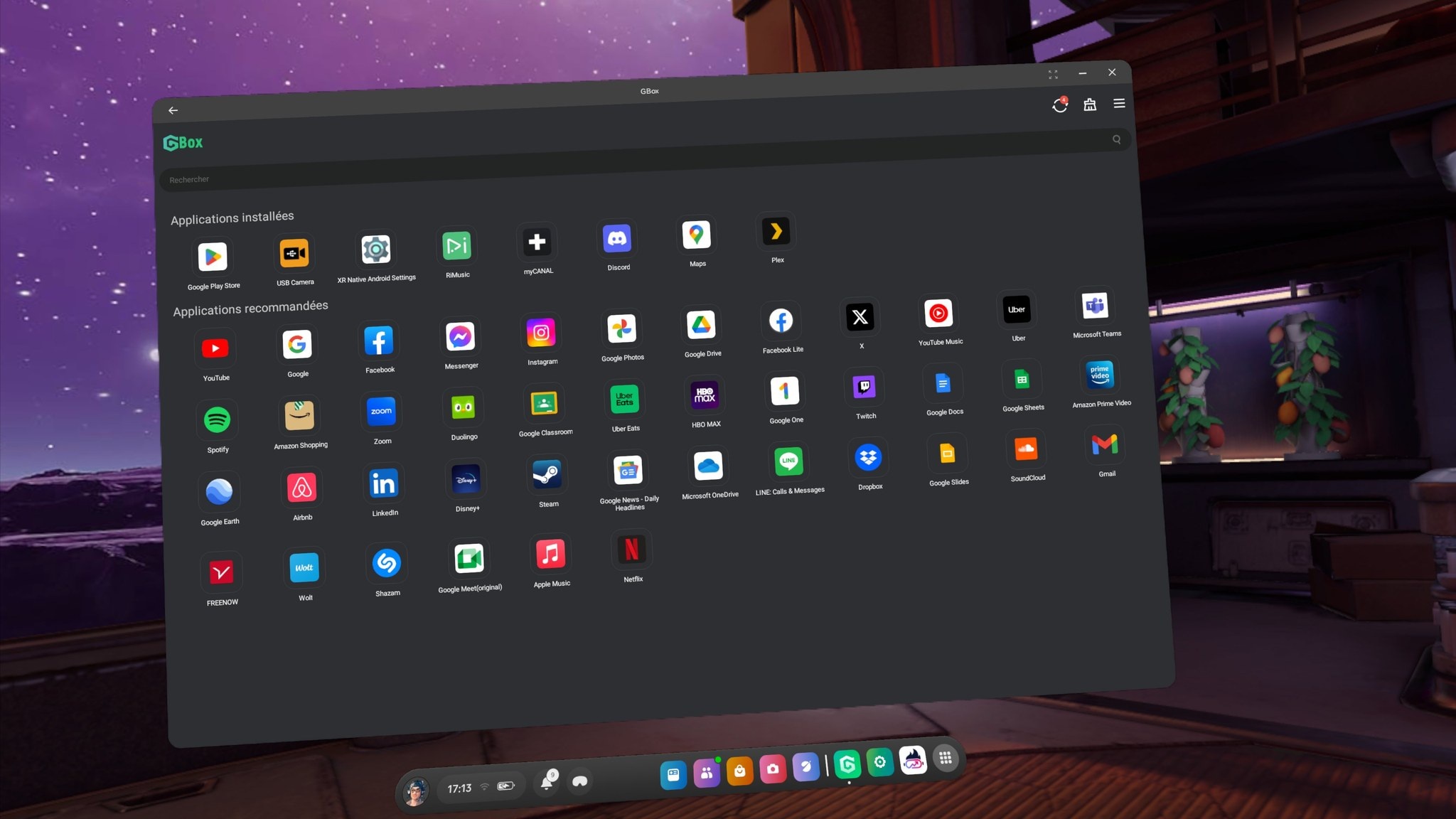Screen dimensions: 1456x819
Task: Select SoundCloud
Action: (x=1026, y=449)
